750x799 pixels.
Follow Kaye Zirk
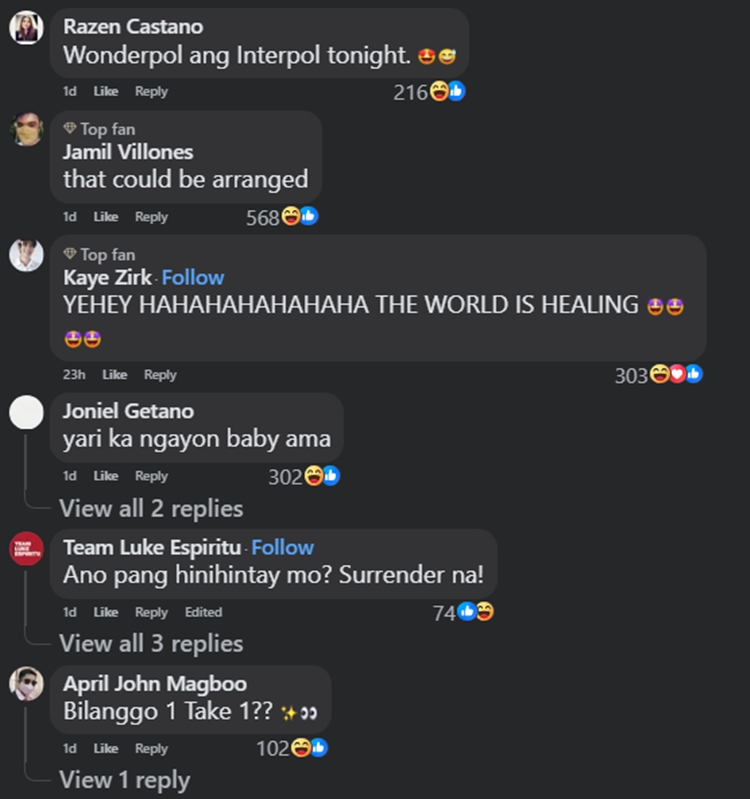pyautogui.click(x=193, y=278)
